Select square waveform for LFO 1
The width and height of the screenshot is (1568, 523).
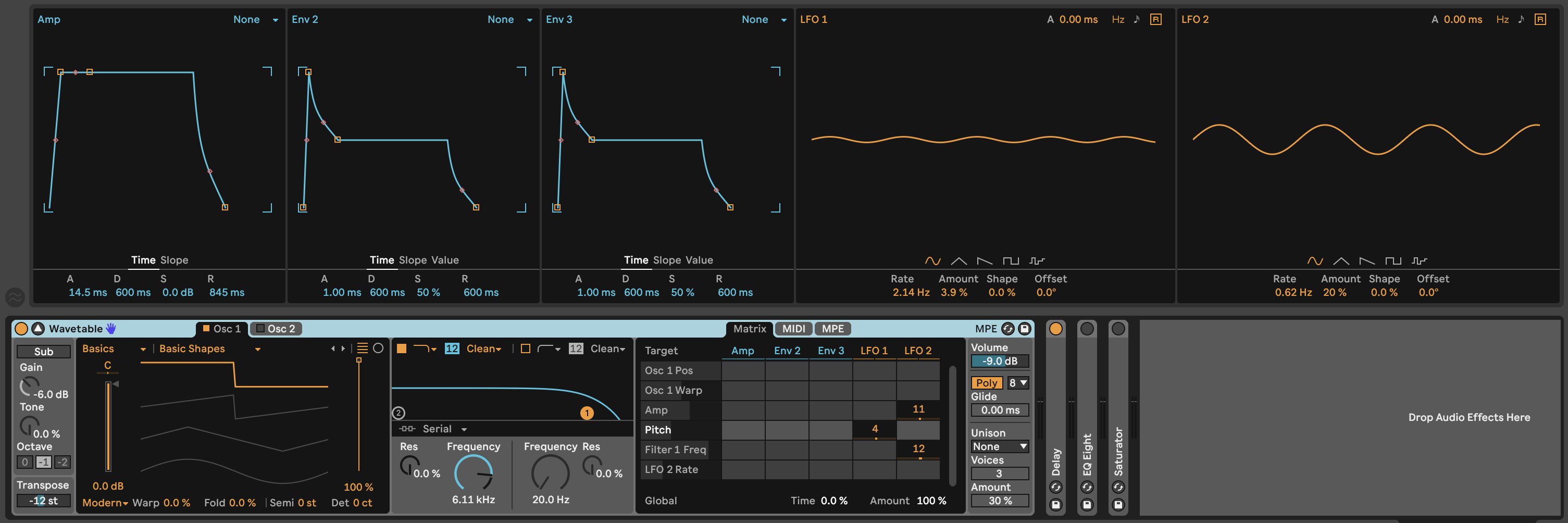pyautogui.click(x=1011, y=260)
